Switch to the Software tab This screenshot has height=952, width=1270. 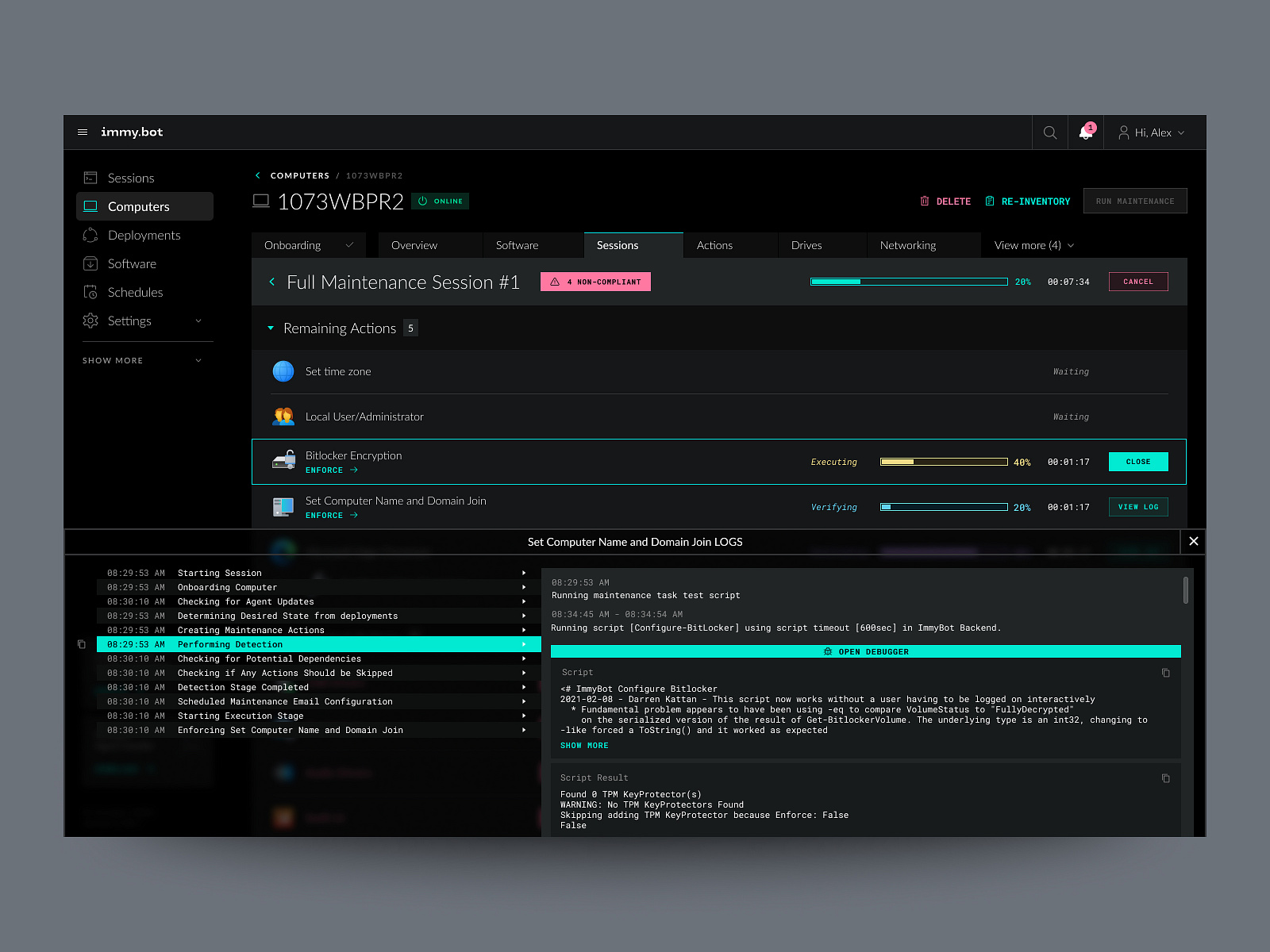pyautogui.click(x=516, y=245)
